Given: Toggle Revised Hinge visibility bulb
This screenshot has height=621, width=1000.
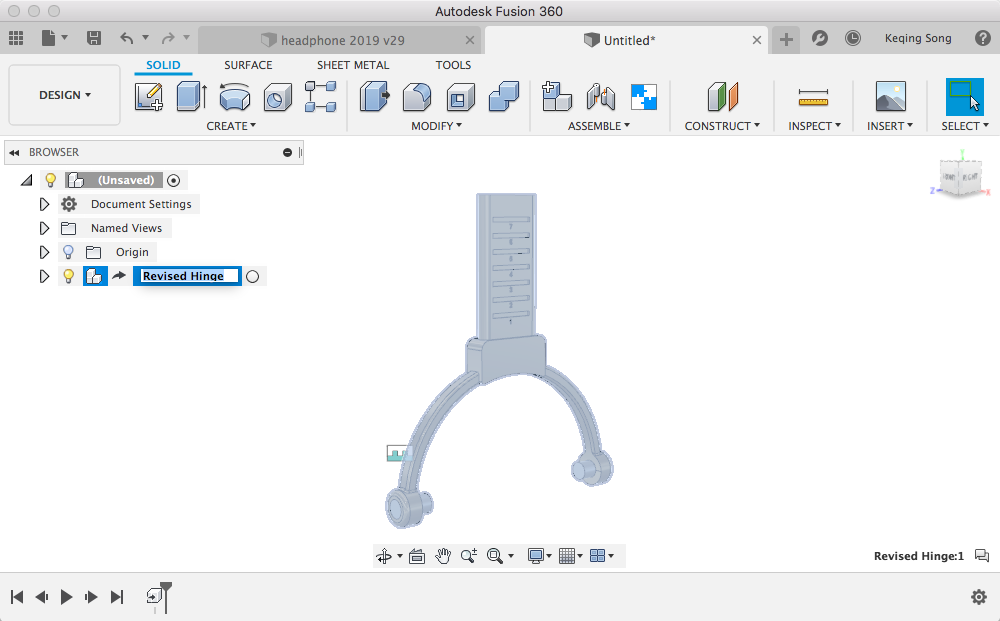Looking at the screenshot, I should (68, 276).
